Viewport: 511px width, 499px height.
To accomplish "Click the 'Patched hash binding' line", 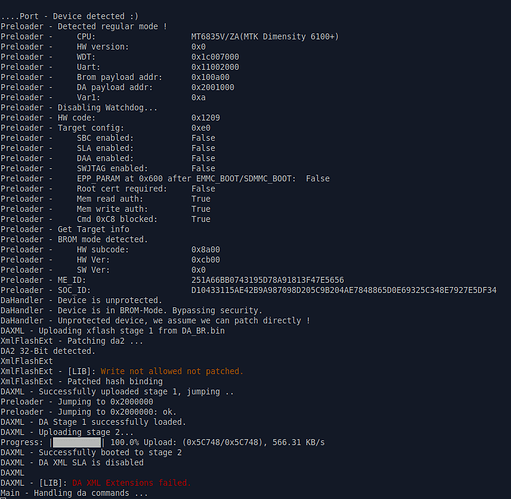I will (81, 381).
